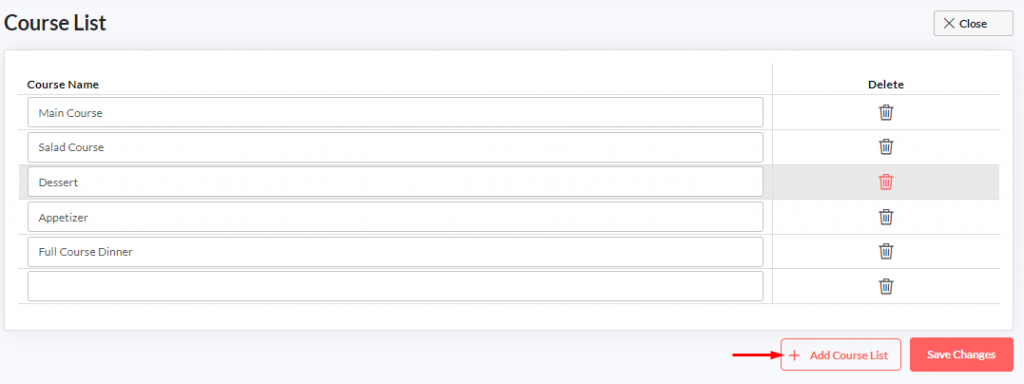Close the Course List panel
The width and height of the screenshot is (1024, 384).
(973, 24)
